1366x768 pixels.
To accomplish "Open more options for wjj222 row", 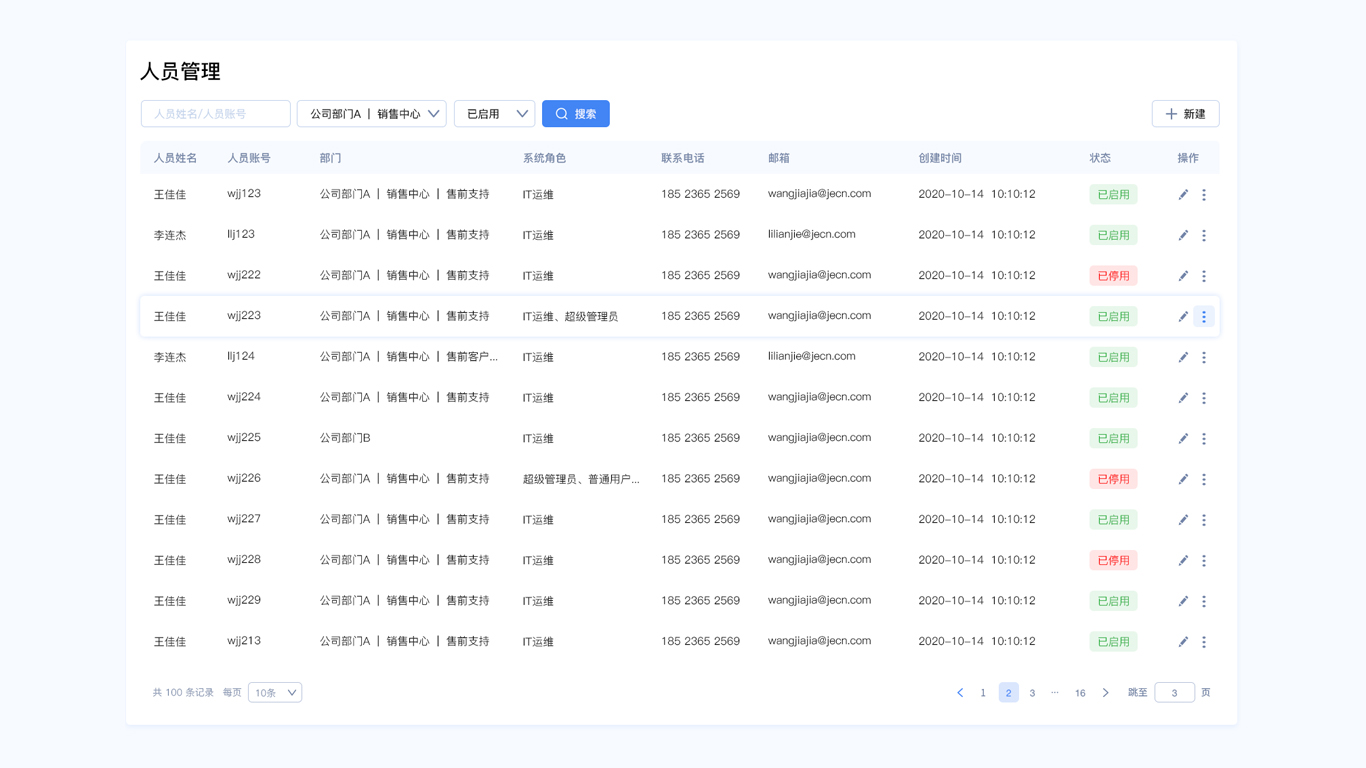I will click(x=1204, y=276).
